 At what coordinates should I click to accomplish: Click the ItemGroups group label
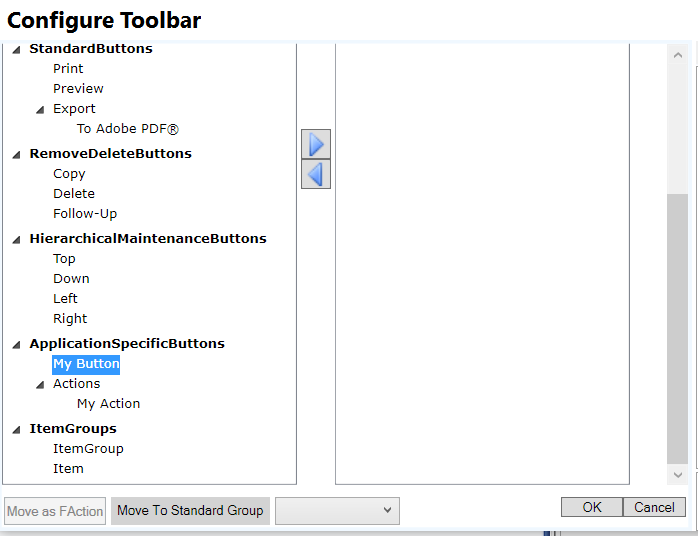73,429
